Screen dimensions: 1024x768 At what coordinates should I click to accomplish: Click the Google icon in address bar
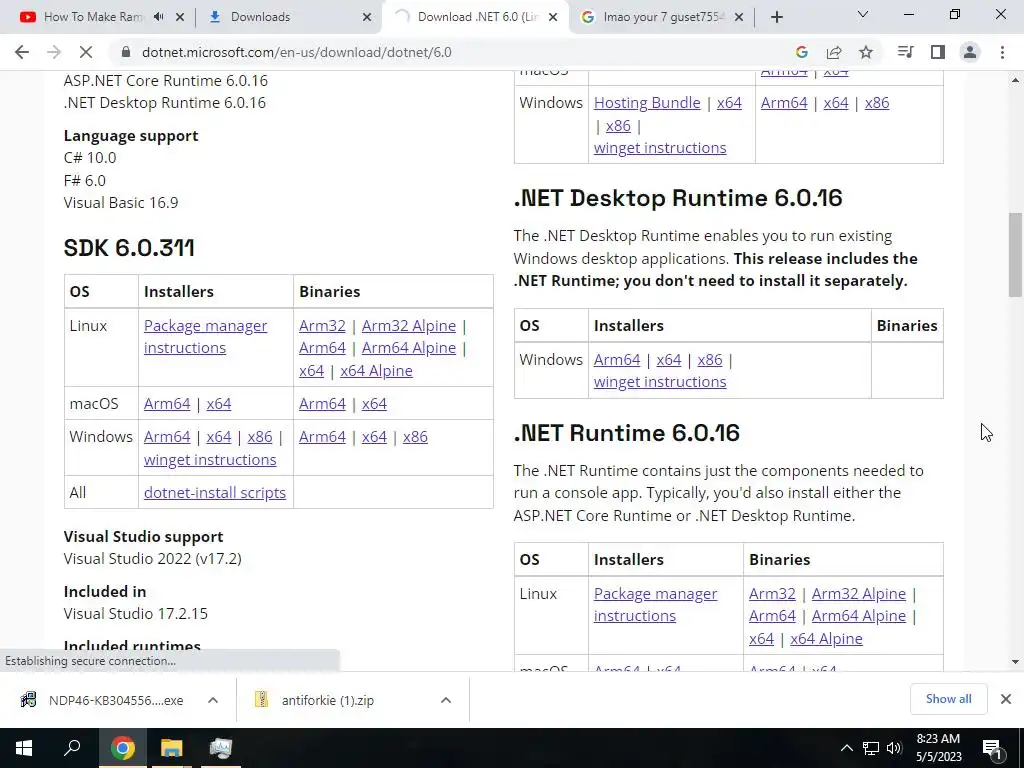pos(802,52)
